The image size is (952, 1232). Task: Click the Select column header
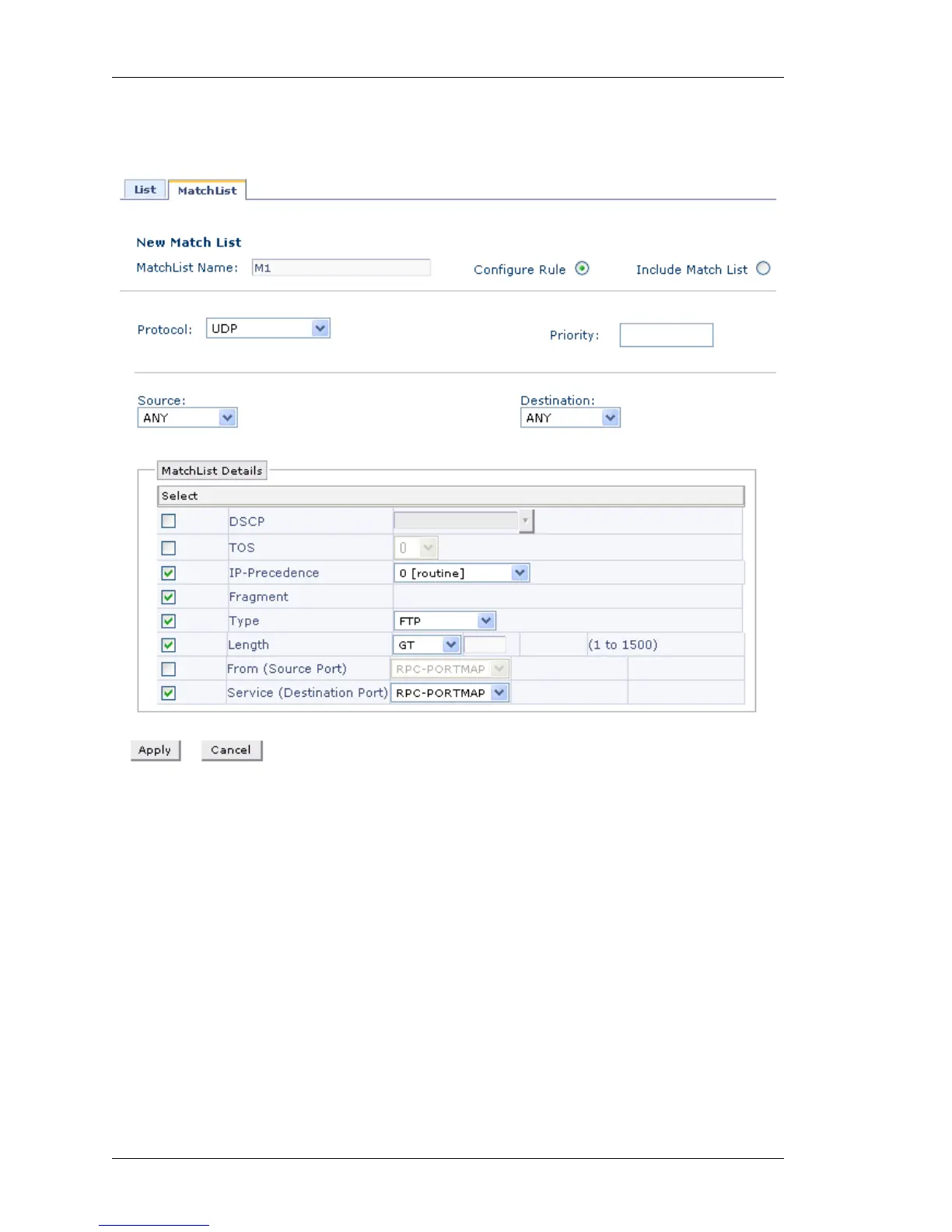(x=450, y=495)
